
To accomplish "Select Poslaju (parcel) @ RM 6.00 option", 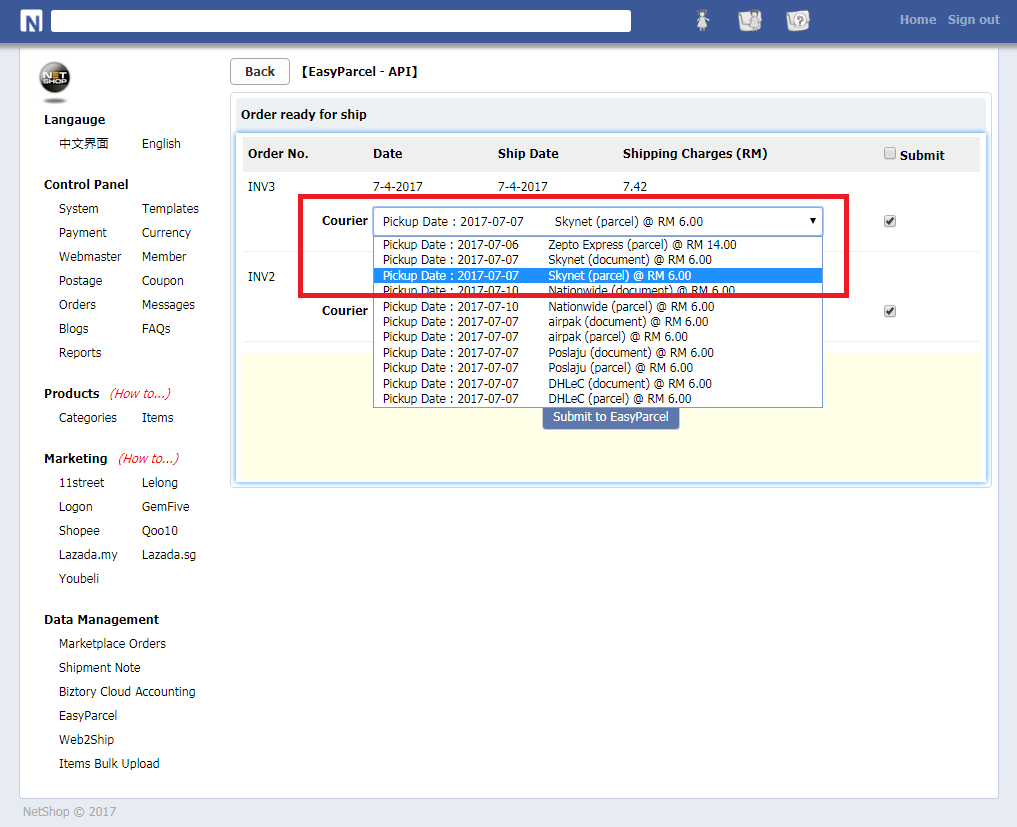I will click(597, 368).
